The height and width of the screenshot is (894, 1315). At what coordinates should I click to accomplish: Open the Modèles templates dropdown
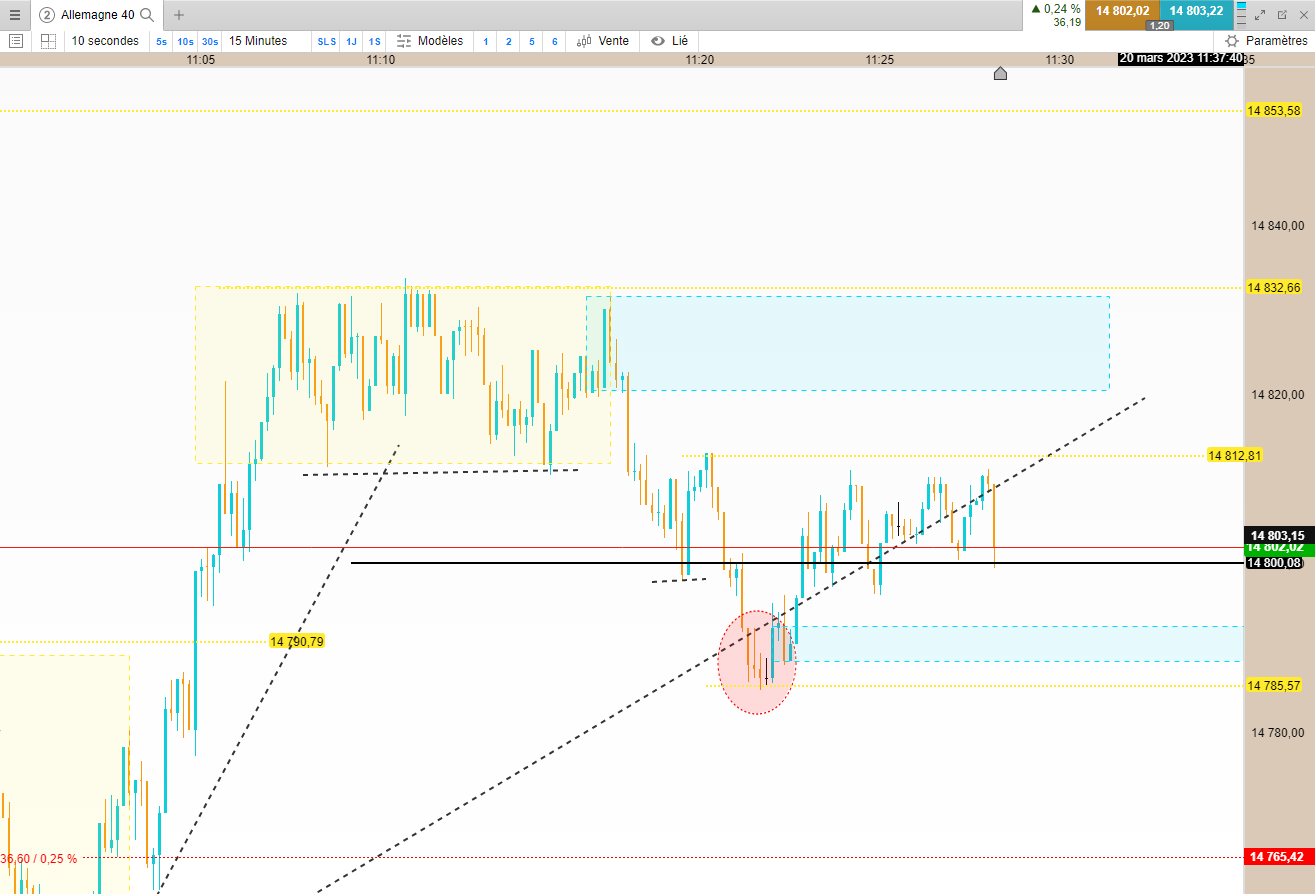pos(430,41)
